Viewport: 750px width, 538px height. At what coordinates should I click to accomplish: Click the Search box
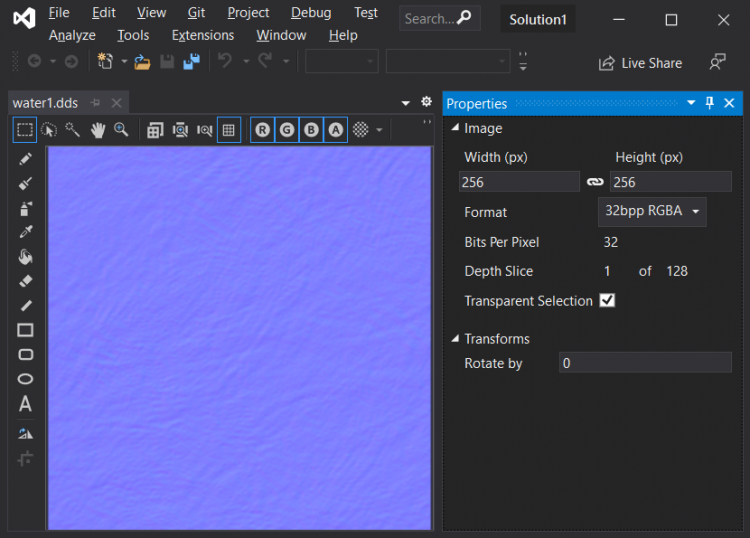tap(440, 19)
